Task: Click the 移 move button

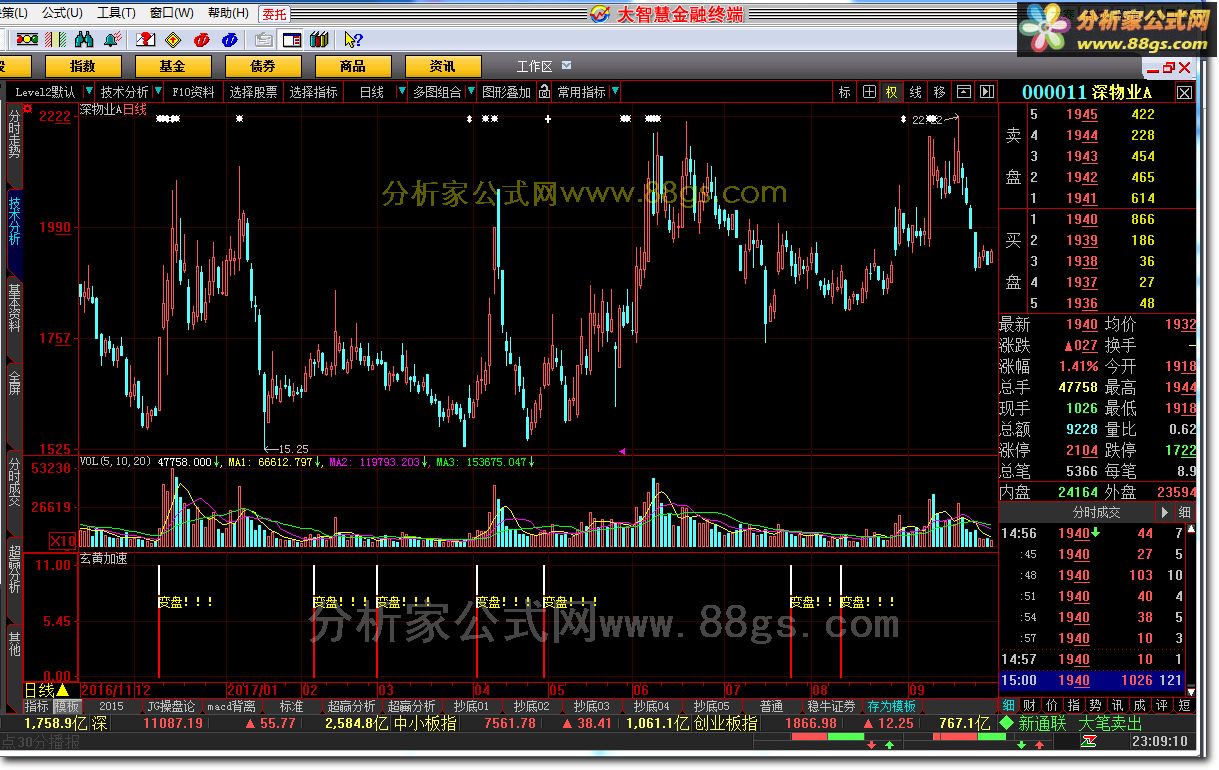Action: 940,92
